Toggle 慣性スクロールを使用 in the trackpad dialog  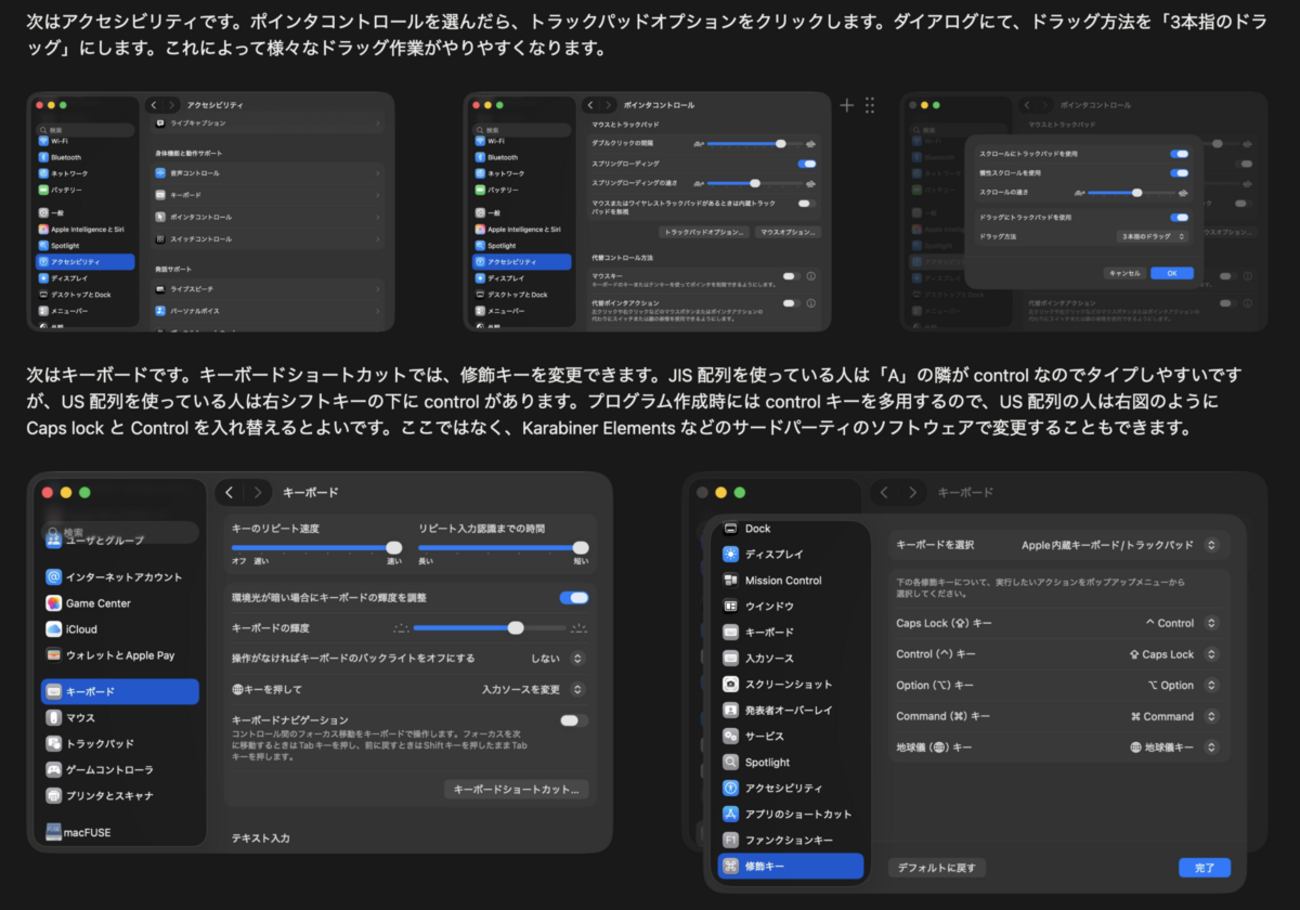click(x=1180, y=172)
